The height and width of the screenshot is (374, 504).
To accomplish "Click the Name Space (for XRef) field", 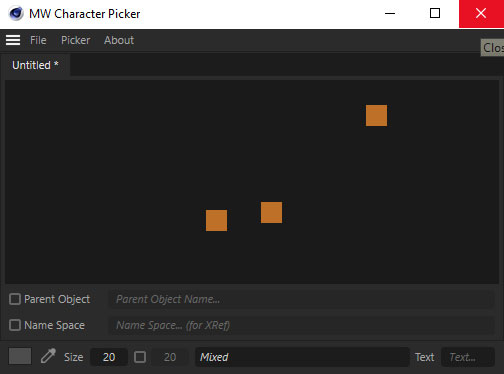I will 302,325.
